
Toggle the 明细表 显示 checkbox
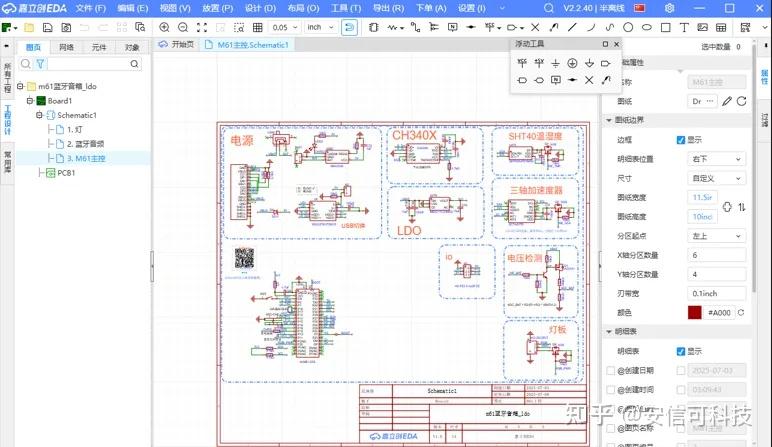681,351
